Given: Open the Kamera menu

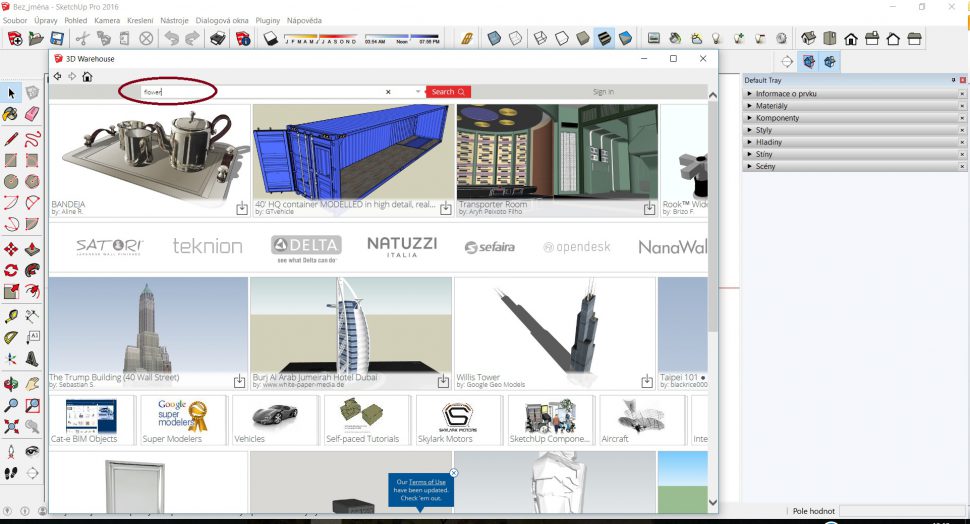Looking at the screenshot, I should 107,20.
